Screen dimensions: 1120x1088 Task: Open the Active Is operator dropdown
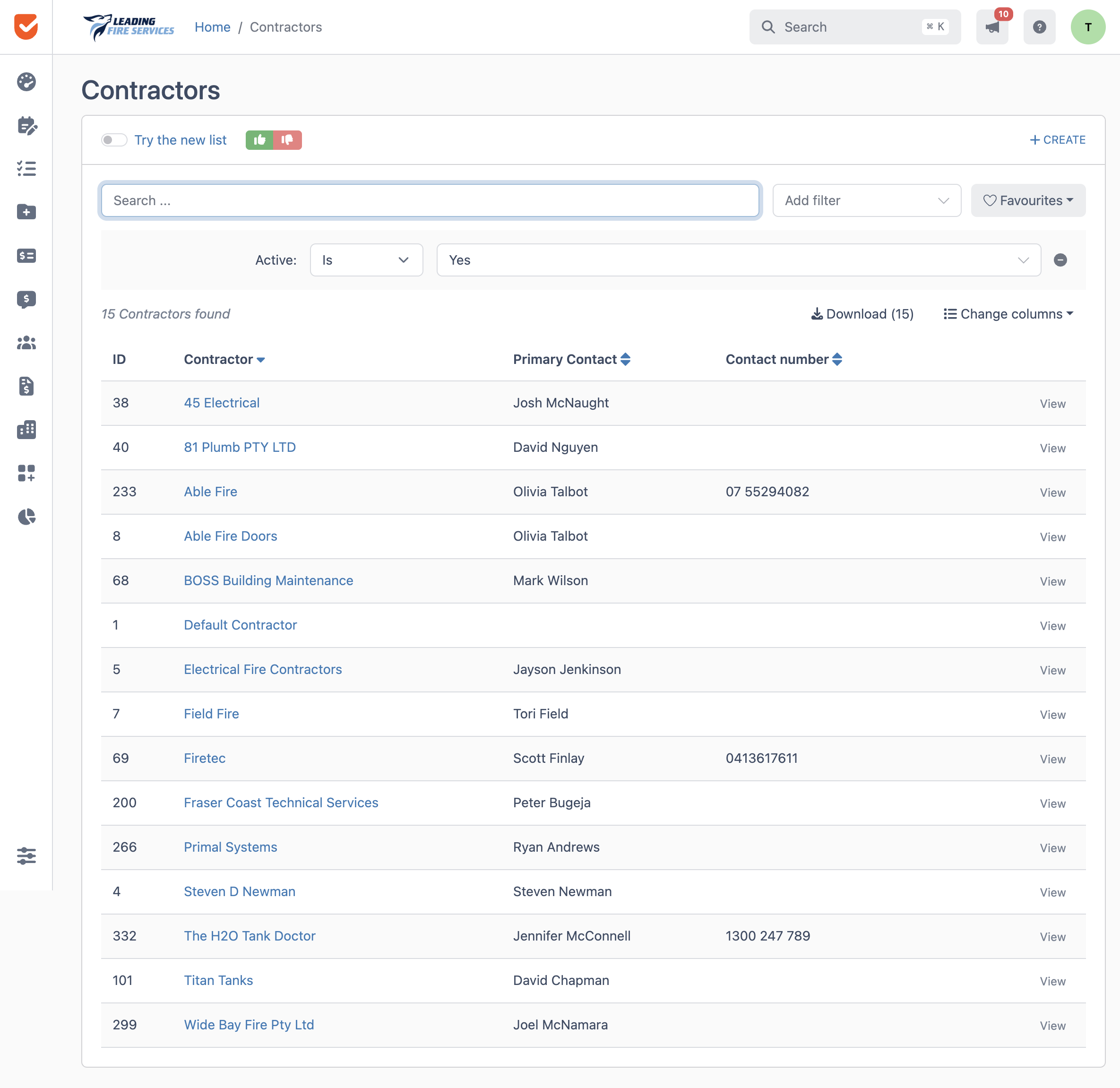coord(366,260)
